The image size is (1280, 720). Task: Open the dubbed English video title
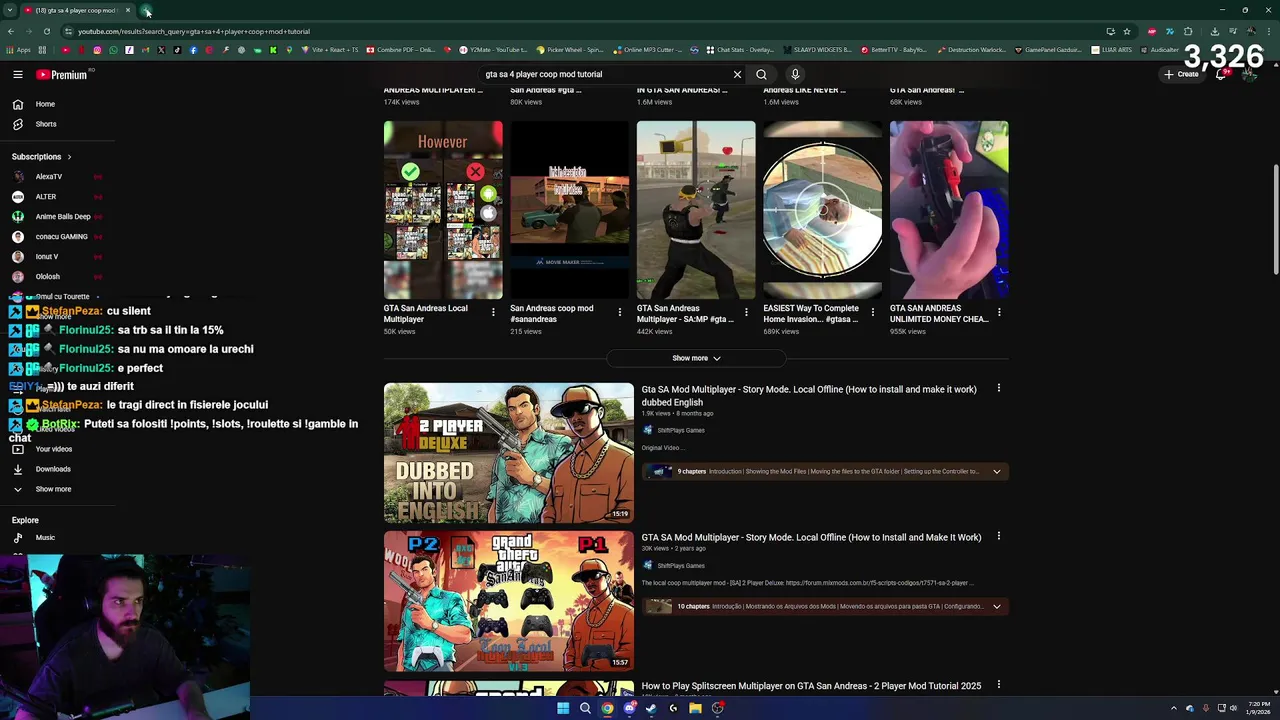[809, 395]
